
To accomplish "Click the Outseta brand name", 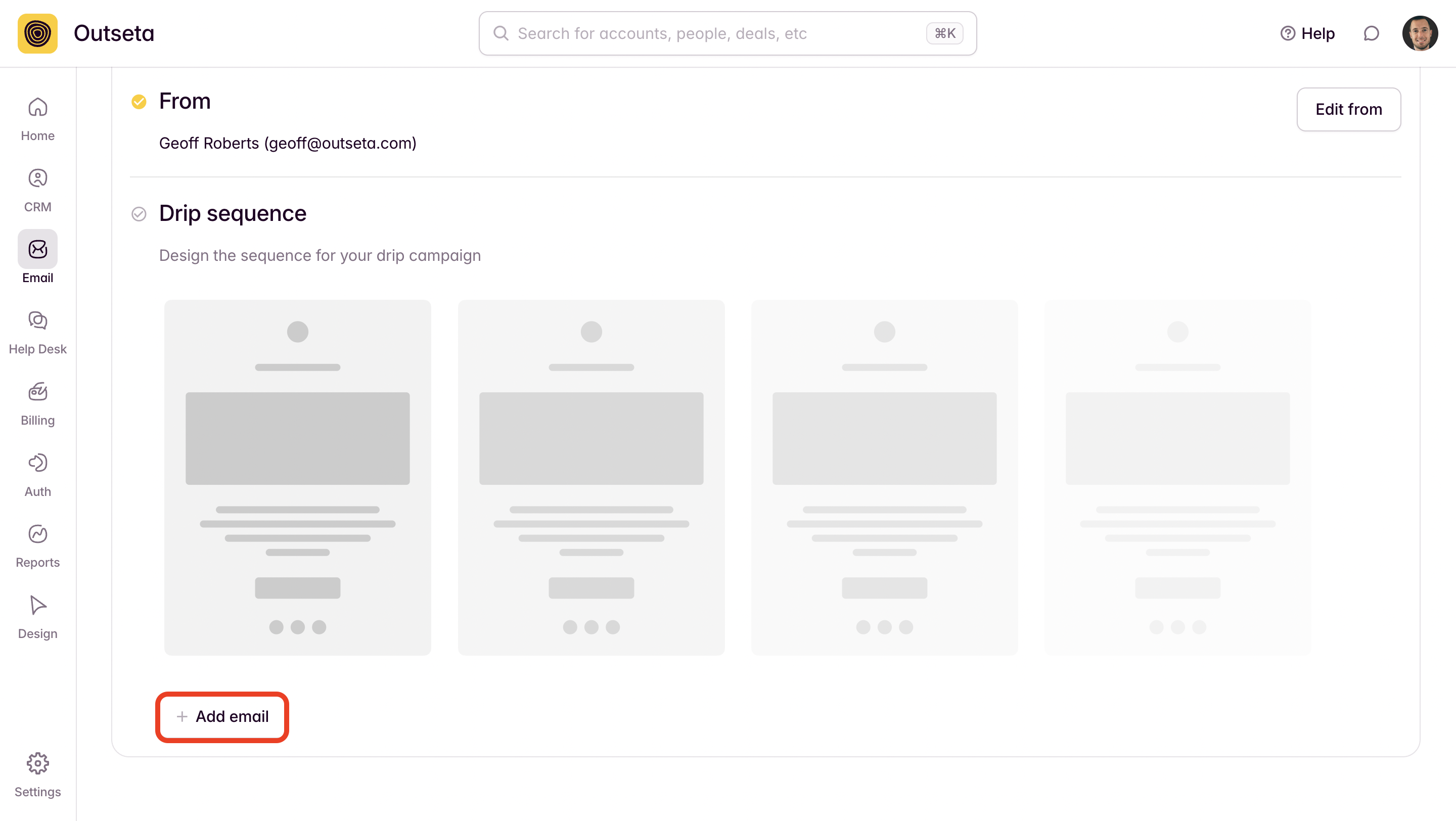I will pos(114,33).
